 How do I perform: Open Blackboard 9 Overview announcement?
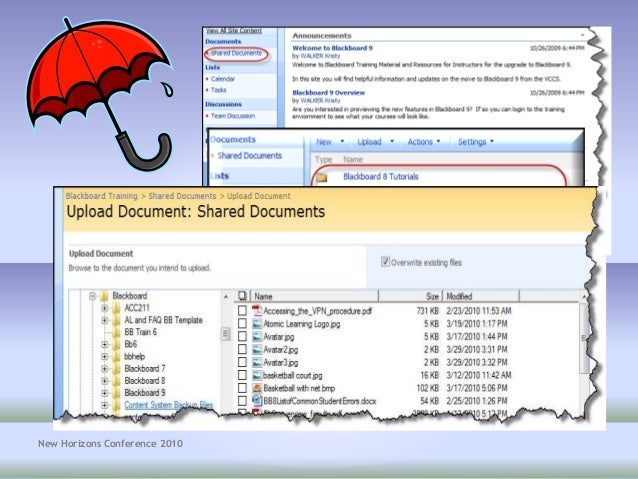point(328,93)
